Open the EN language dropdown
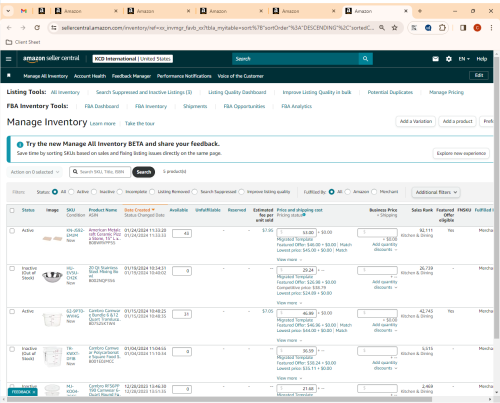This screenshot has width=500, height=403. click(x=464, y=59)
